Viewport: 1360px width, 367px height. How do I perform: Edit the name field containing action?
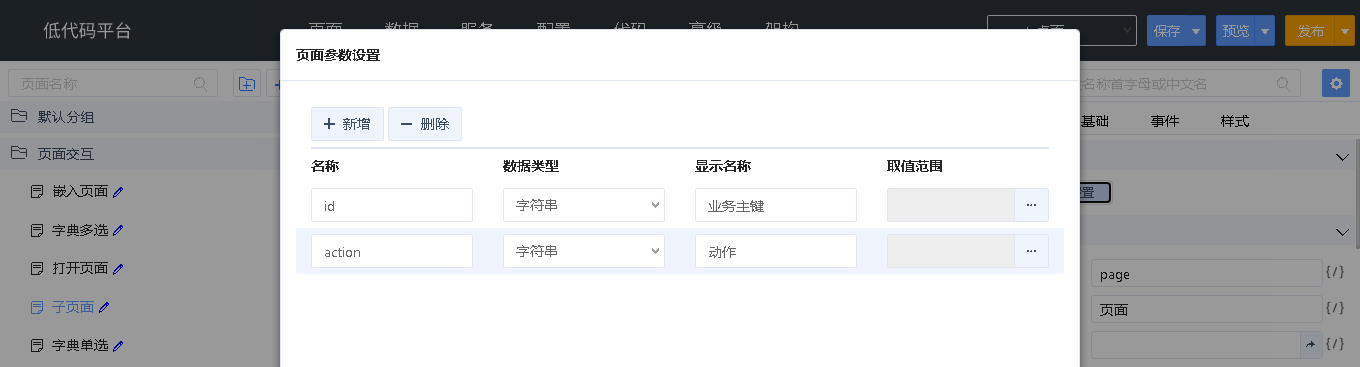click(x=392, y=252)
